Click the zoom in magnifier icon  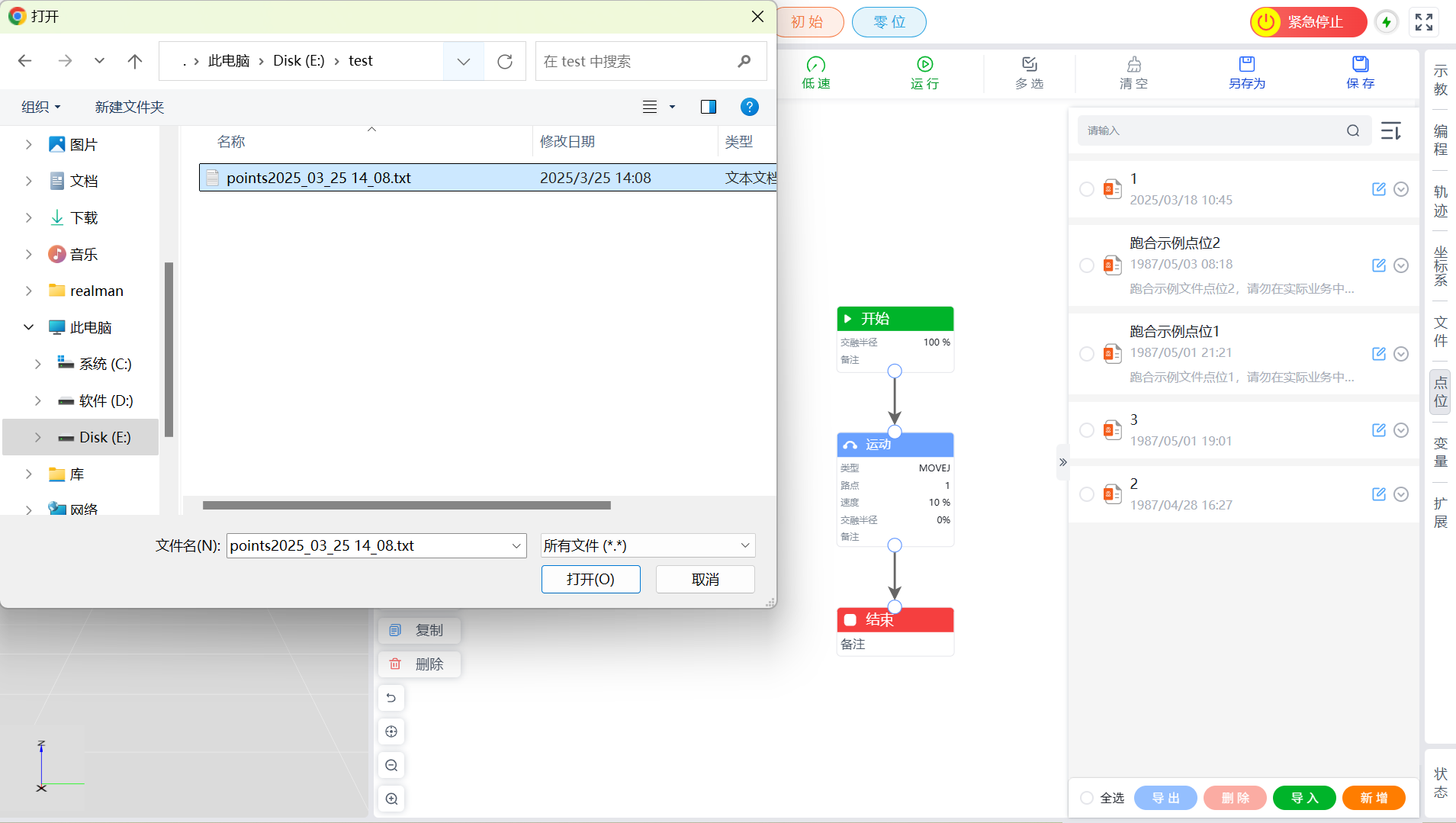[x=391, y=799]
